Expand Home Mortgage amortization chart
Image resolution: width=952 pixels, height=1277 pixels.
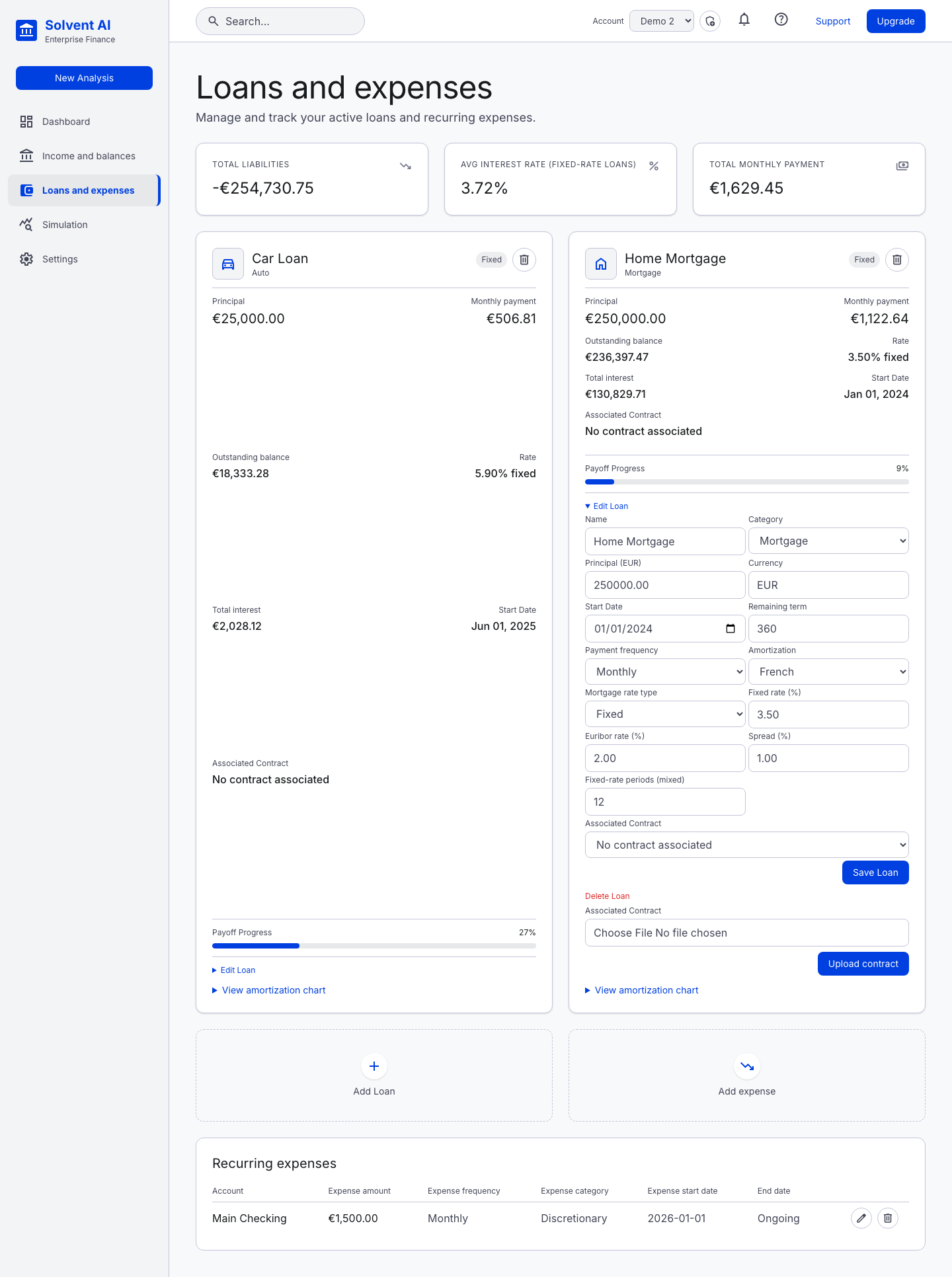[x=642, y=990]
